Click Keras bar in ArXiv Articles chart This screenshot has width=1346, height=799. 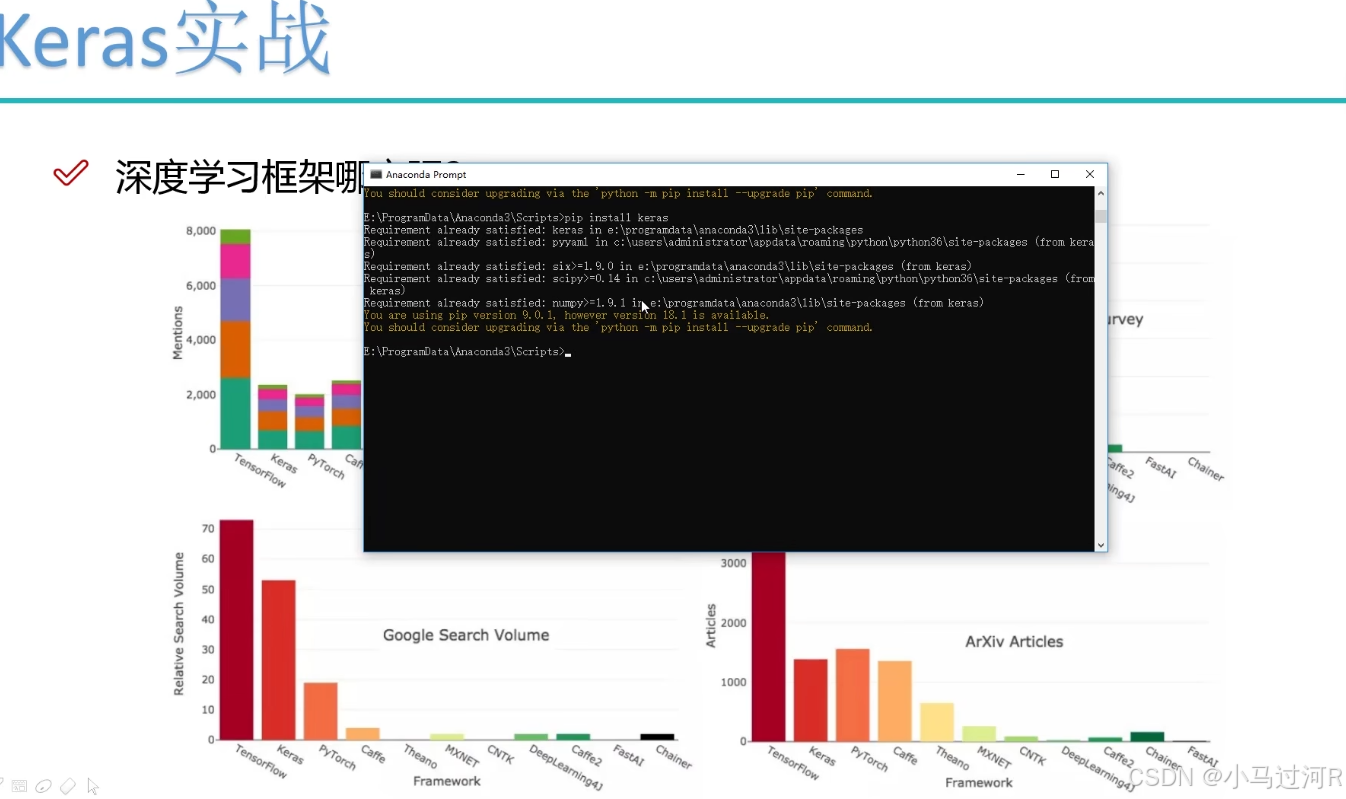point(811,700)
